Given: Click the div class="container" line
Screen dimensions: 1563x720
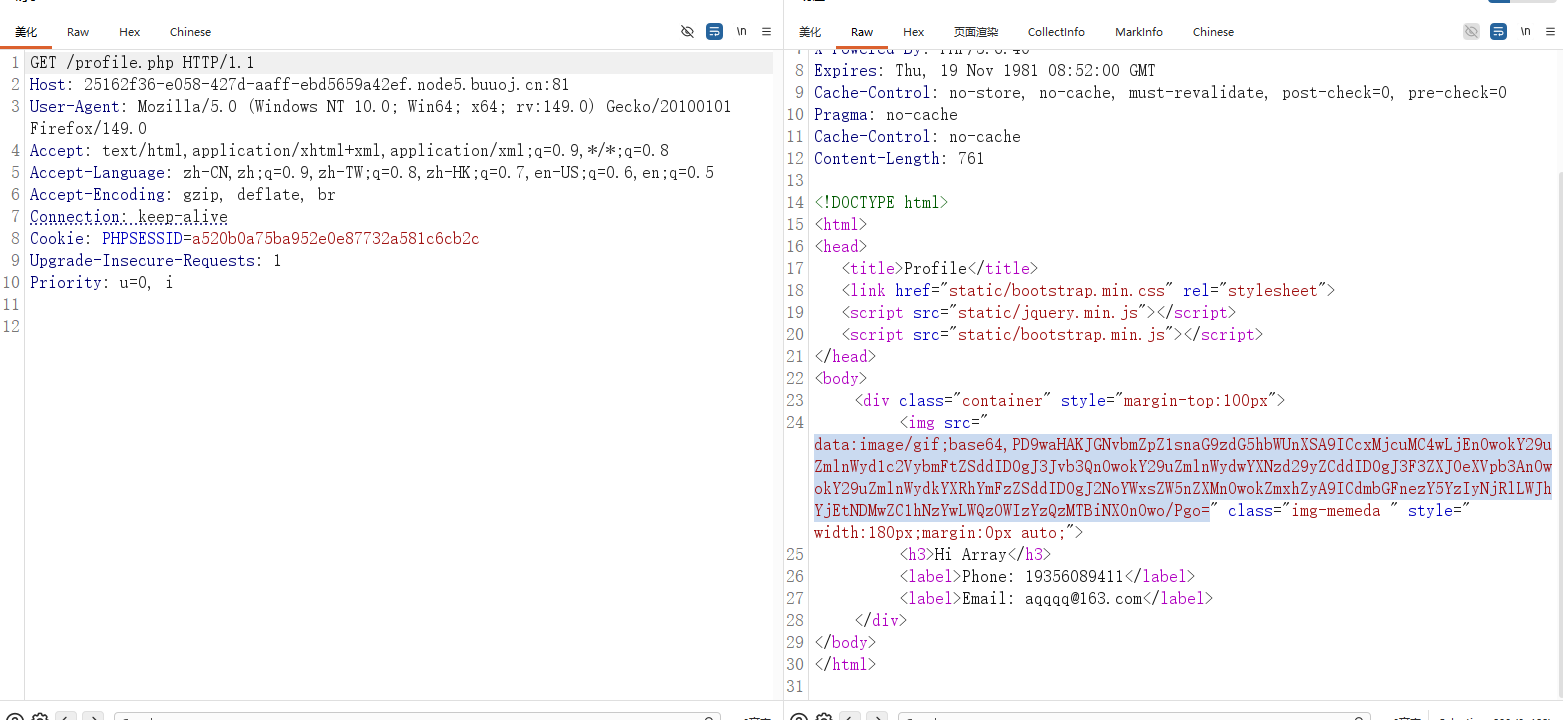Looking at the screenshot, I should pyautogui.click(x=1070, y=401).
